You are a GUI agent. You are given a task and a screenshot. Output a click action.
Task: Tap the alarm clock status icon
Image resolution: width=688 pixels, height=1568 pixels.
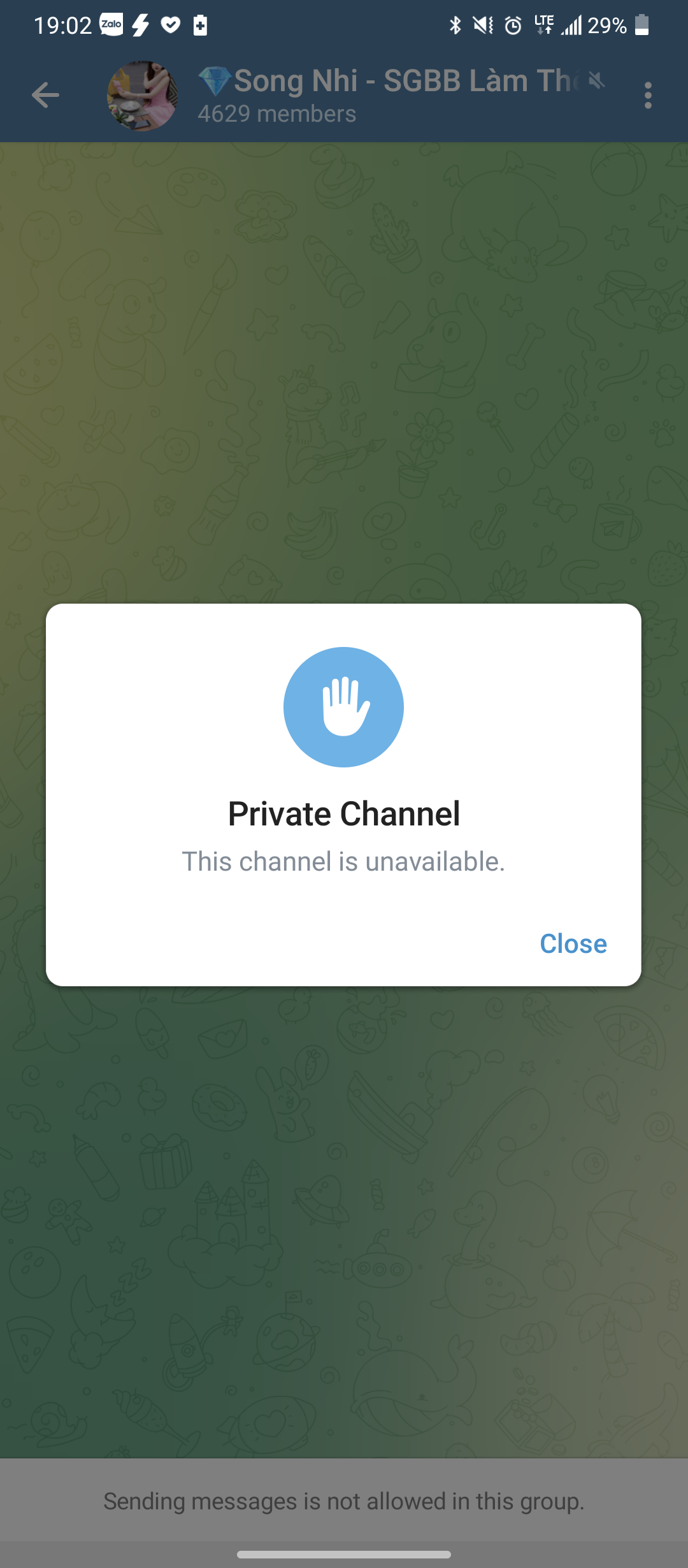[x=513, y=25]
